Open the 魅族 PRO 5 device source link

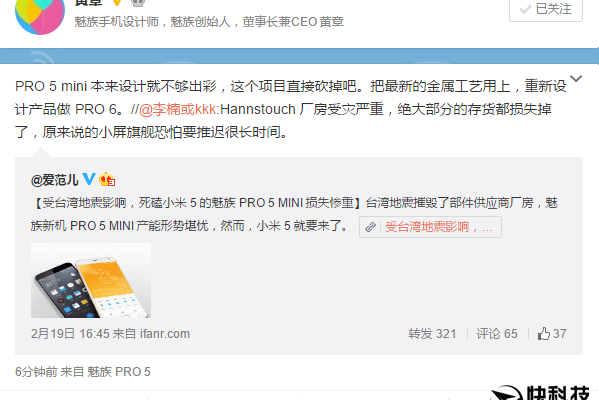click(119, 372)
